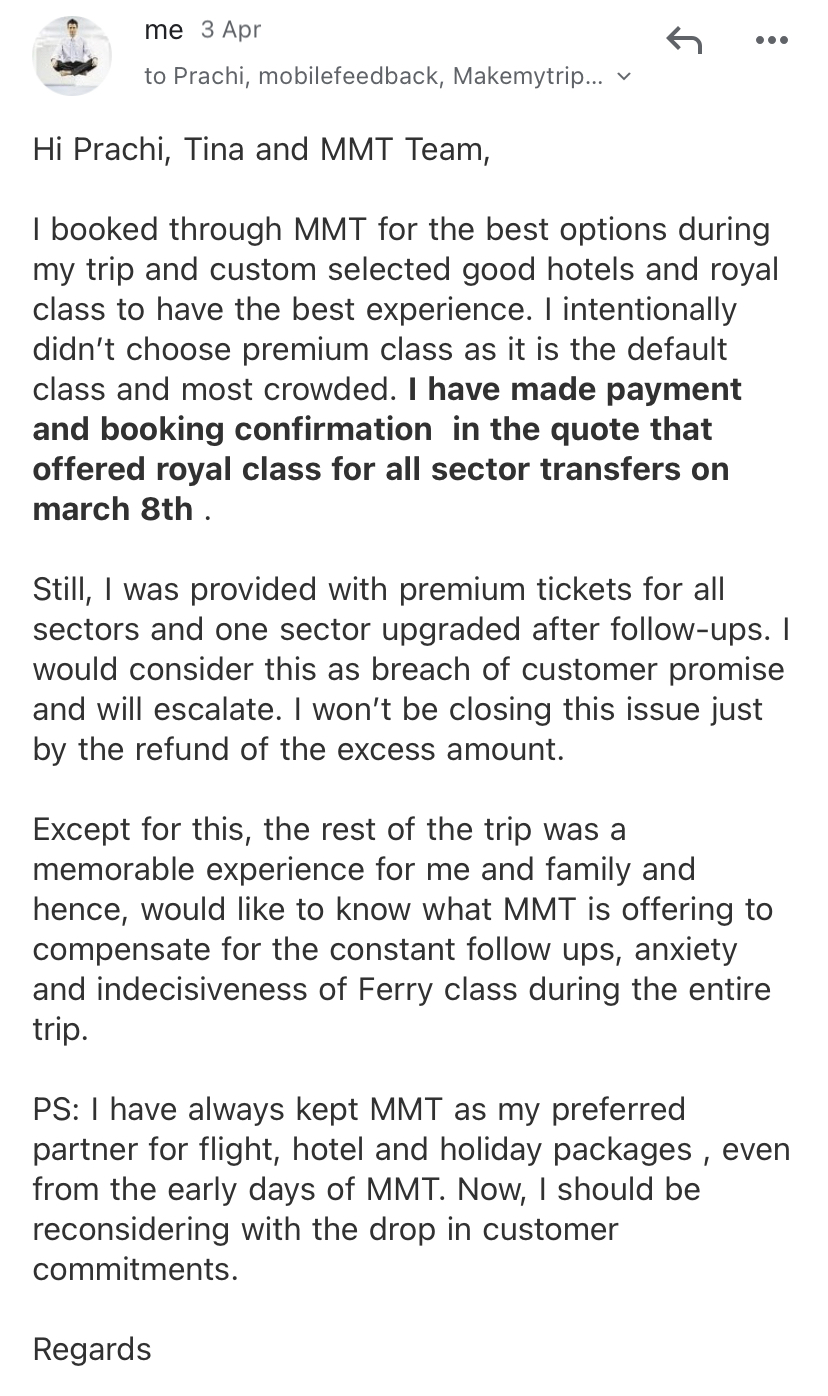Open the three-dot more options menu

click(x=771, y=41)
